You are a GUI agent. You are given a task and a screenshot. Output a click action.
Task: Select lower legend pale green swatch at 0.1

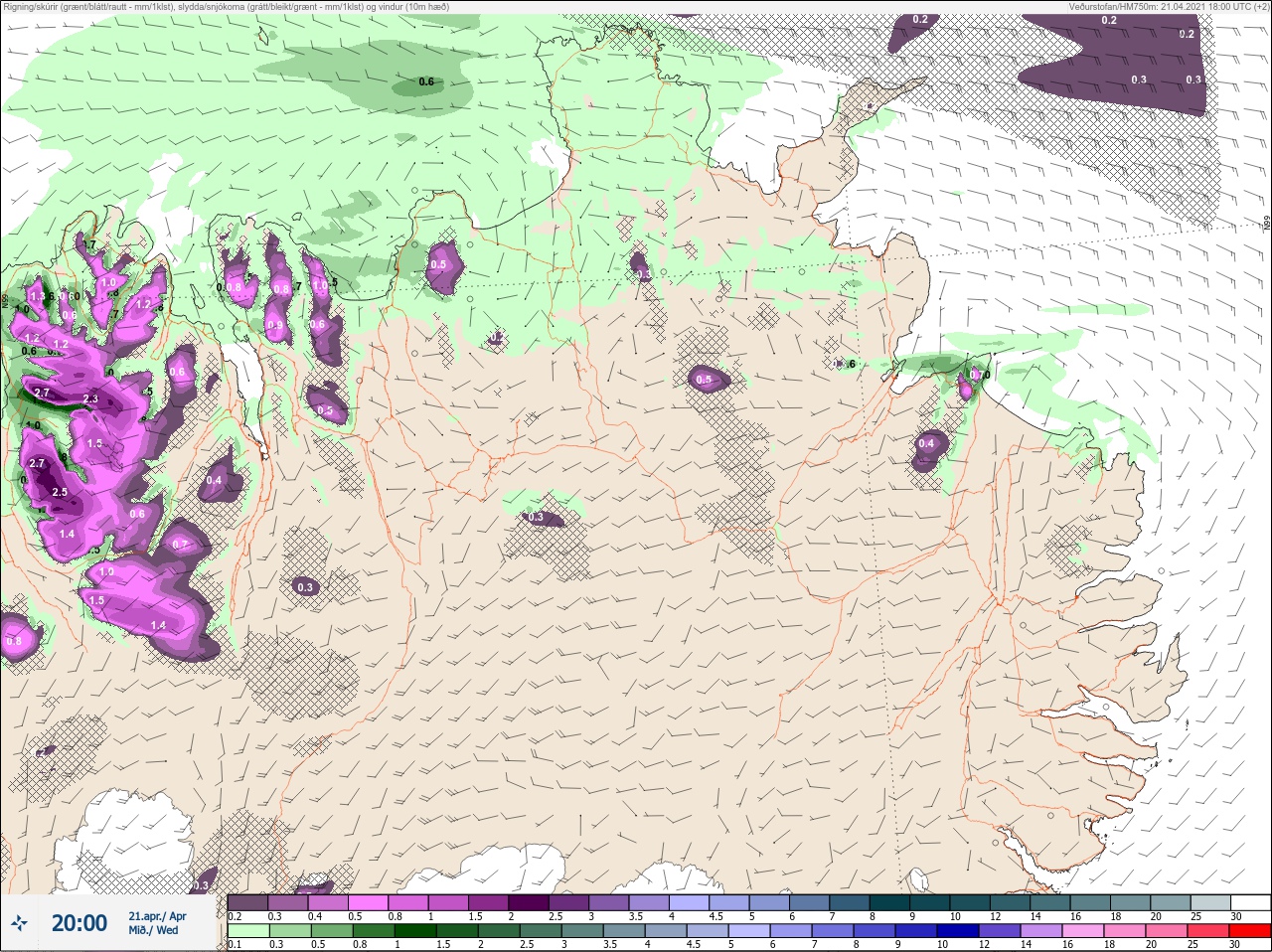point(247,931)
